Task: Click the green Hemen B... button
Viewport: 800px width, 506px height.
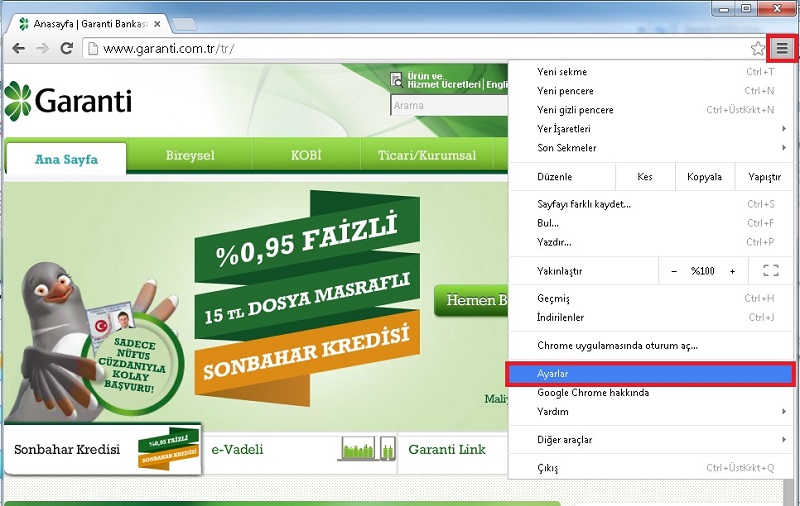Action: [471, 300]
